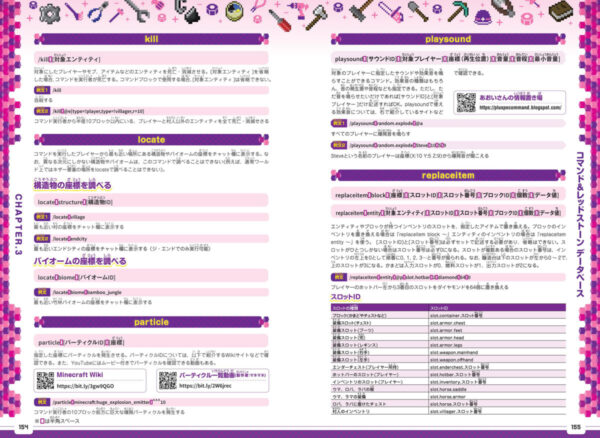Click the /kill syntax box

pyautogui.click(x=151, y=59)
